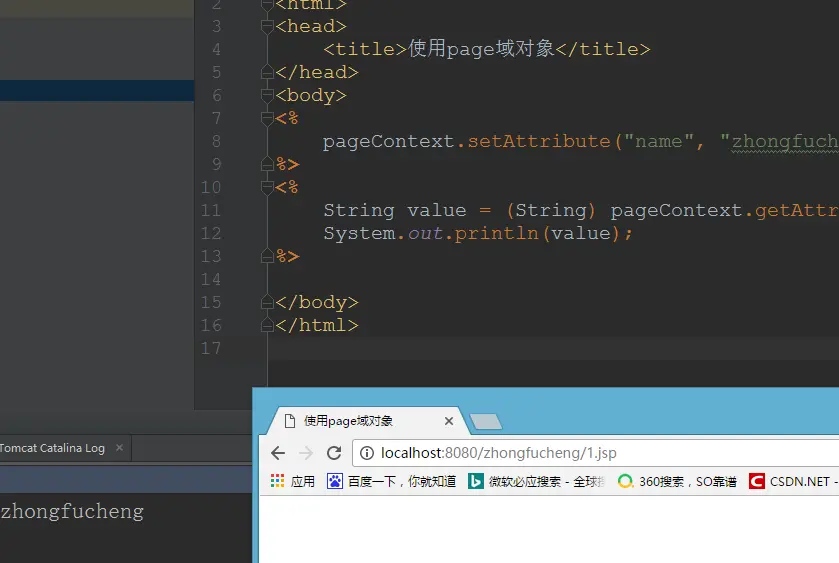Screen dimensions: 839x563
Task: Open the Apps grid bookmark icon
Action: (x=277, y=481)
